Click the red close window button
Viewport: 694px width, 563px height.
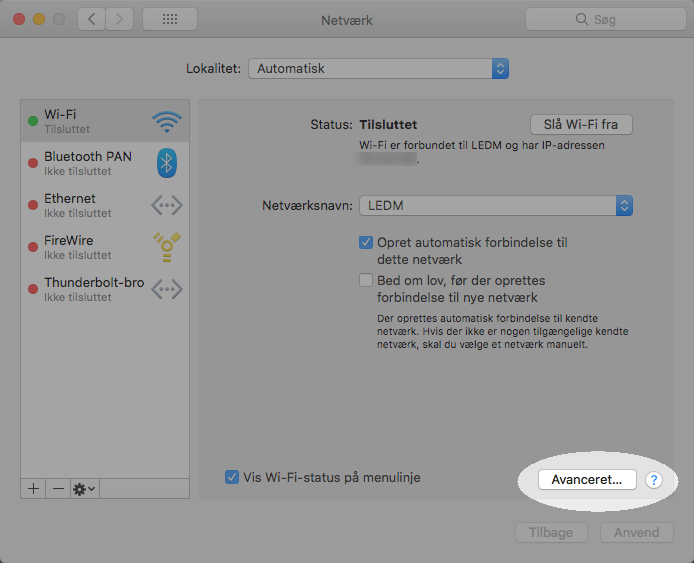coord(19,19)
